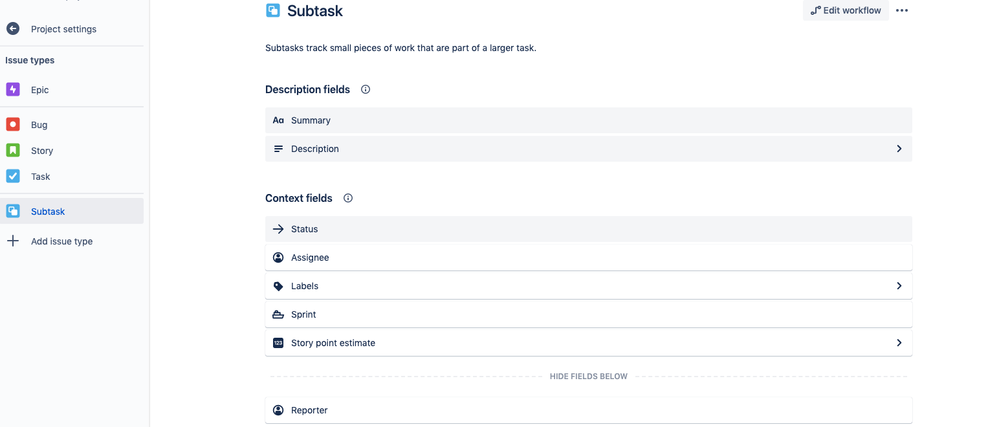Open the three-dot more options menu
999x427 pixels.
(x=902, y=11)
